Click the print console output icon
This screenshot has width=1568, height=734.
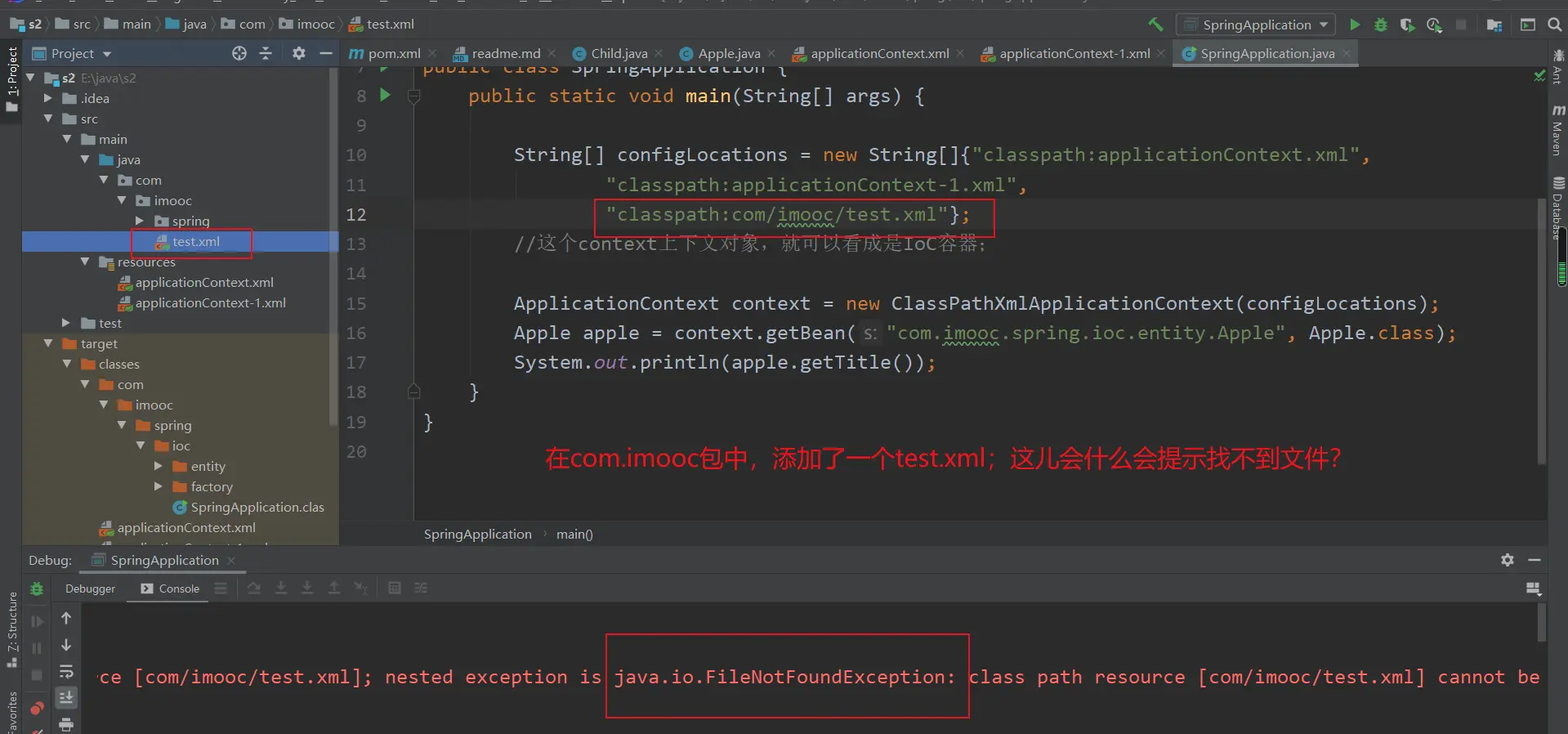[66, 724]
